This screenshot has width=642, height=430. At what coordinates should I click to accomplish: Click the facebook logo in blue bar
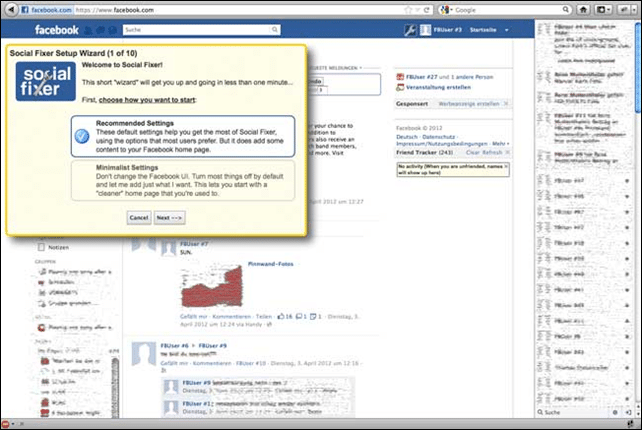tap(57, 30)
